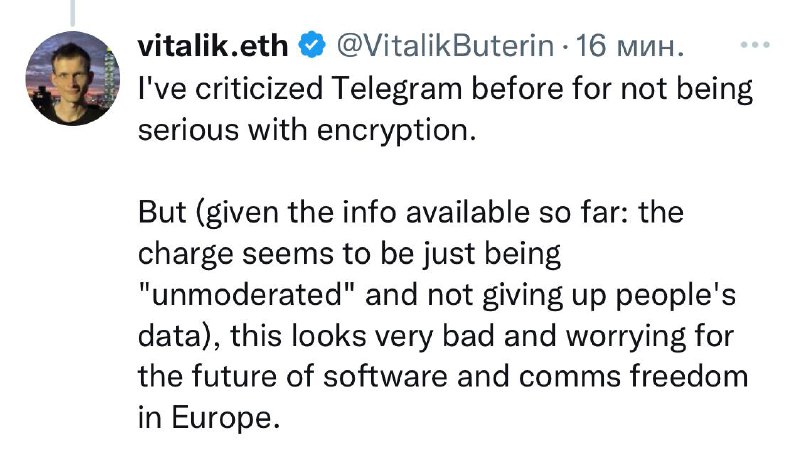
Task: Select the line starting with I've criticized
Action: [445, 89]
